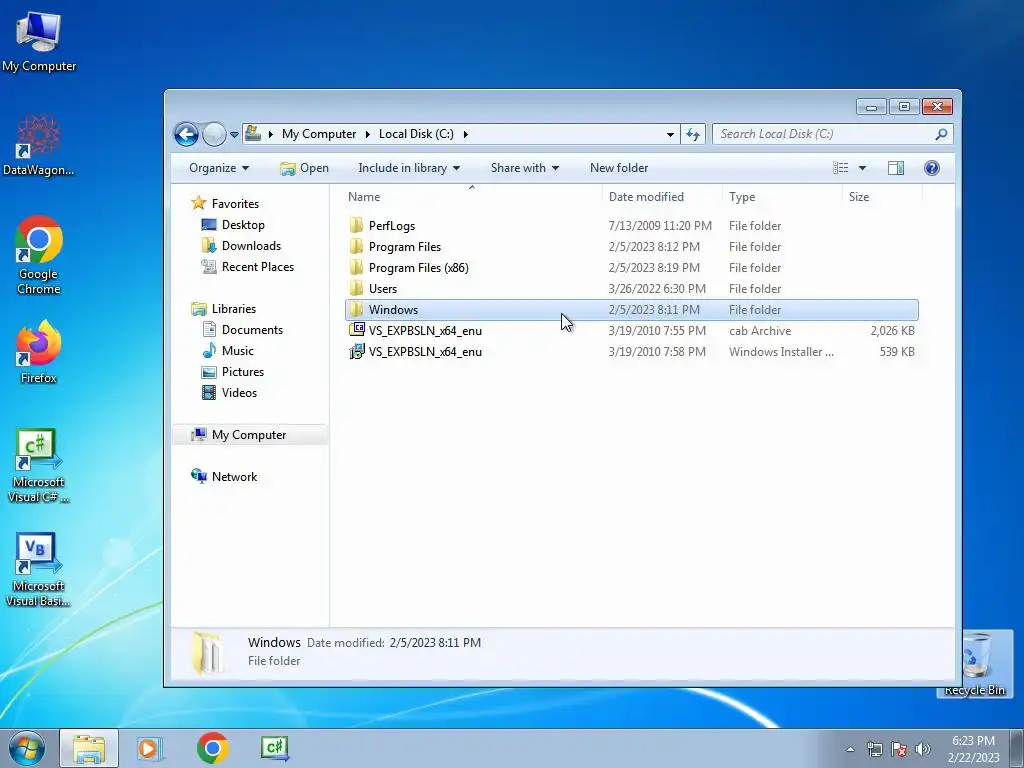
Task: Select the Google Chrome desktop shortcut
Action: coord(39,255)
